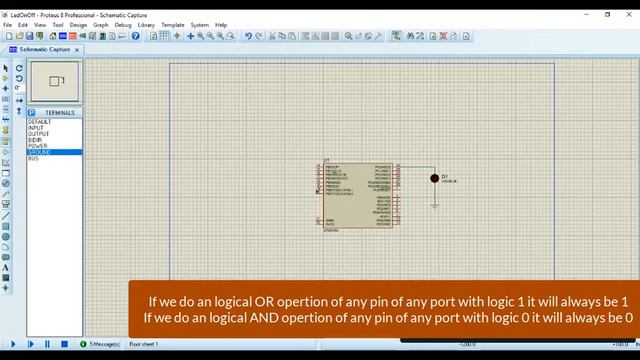640x360 pixels.
Task: Select the Buses Mode tool
Action: coord(6,120)
